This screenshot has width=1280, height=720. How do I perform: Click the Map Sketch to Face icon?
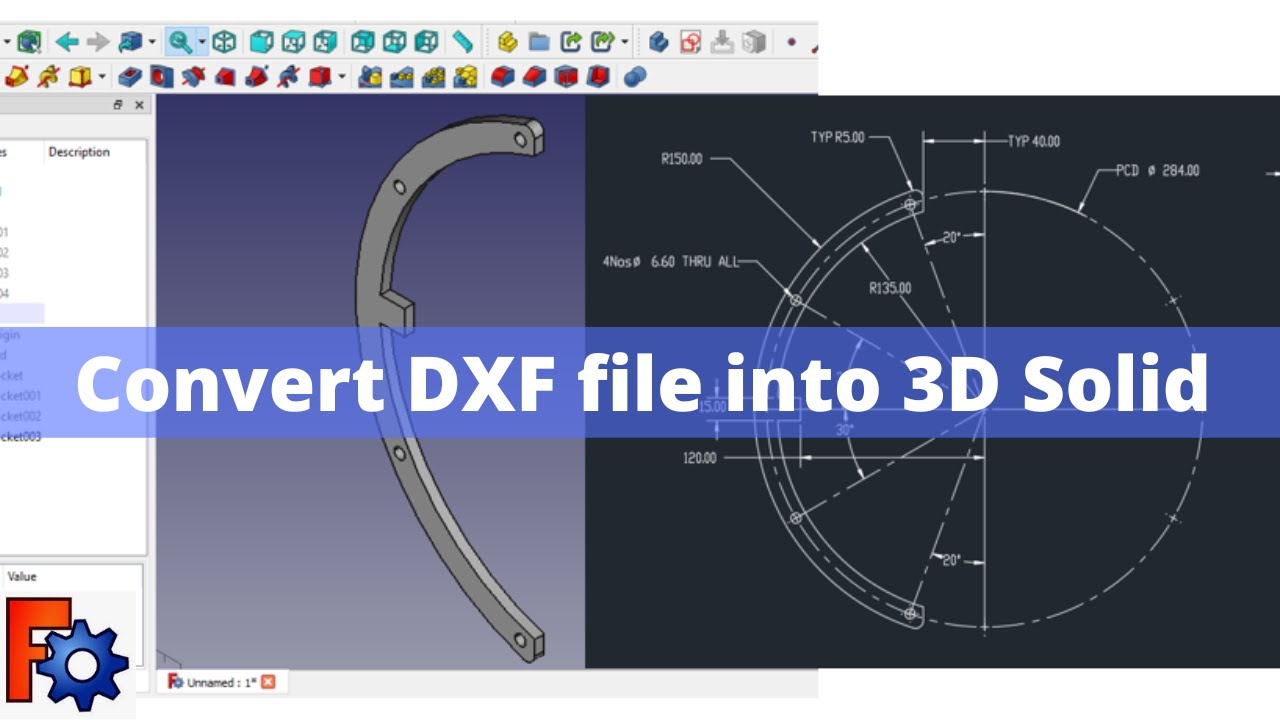pyautogui.click(x=754, y=42)
